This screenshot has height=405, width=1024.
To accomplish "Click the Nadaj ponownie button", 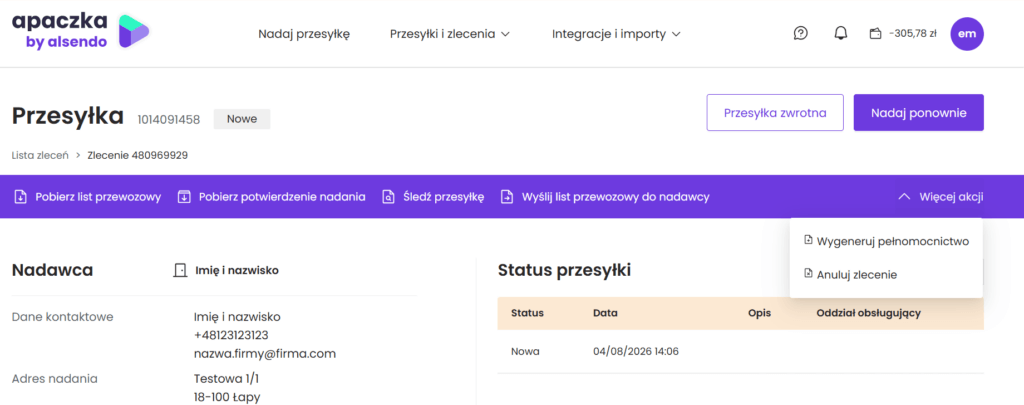I will pos(918,113).
